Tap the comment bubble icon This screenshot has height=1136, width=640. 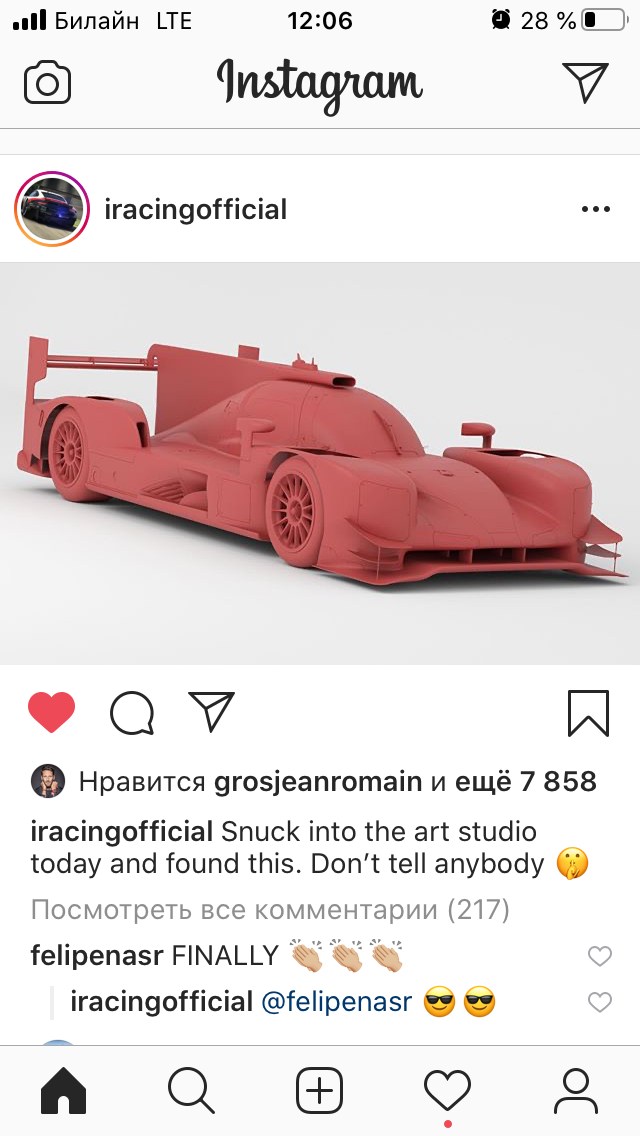tap(132, 713)
